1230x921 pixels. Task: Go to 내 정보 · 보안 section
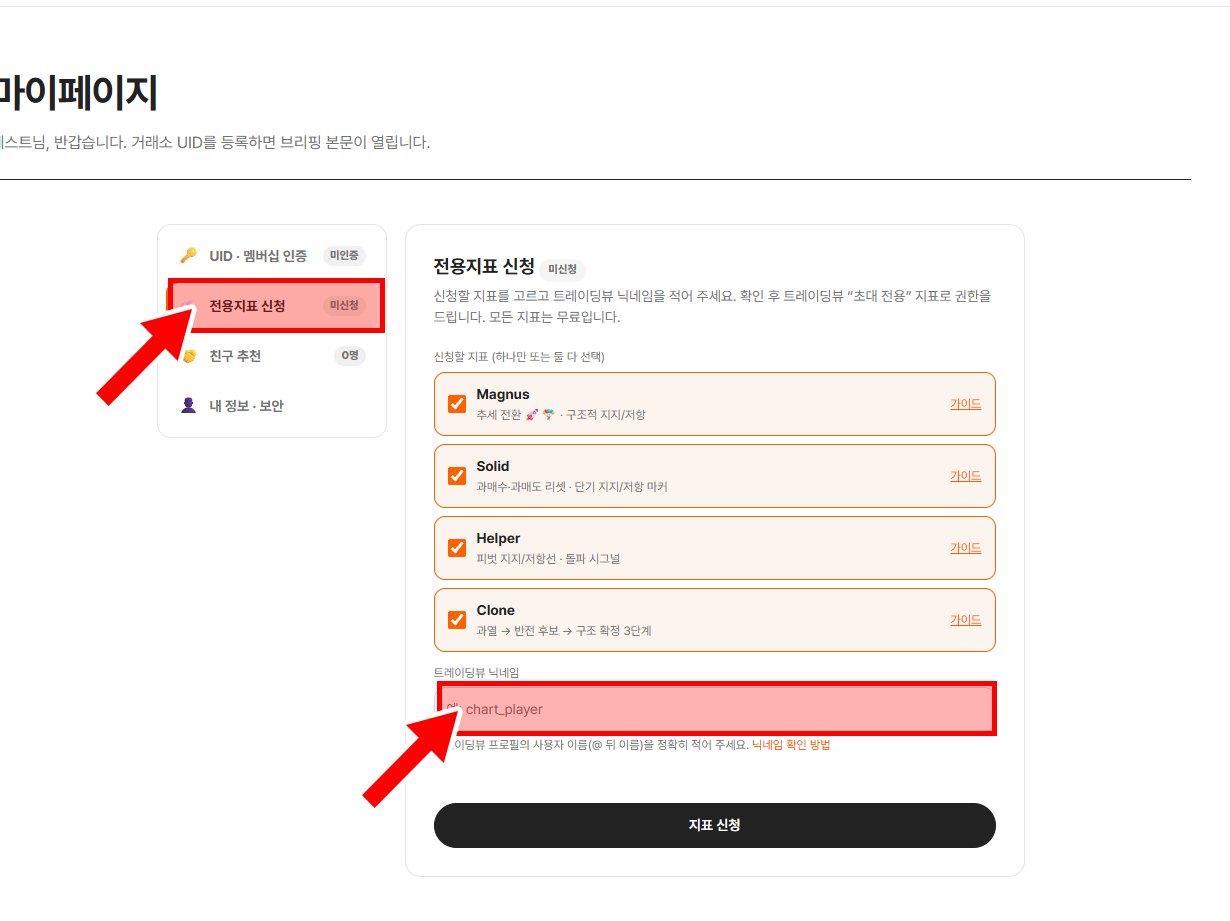(x=272, y=406)
